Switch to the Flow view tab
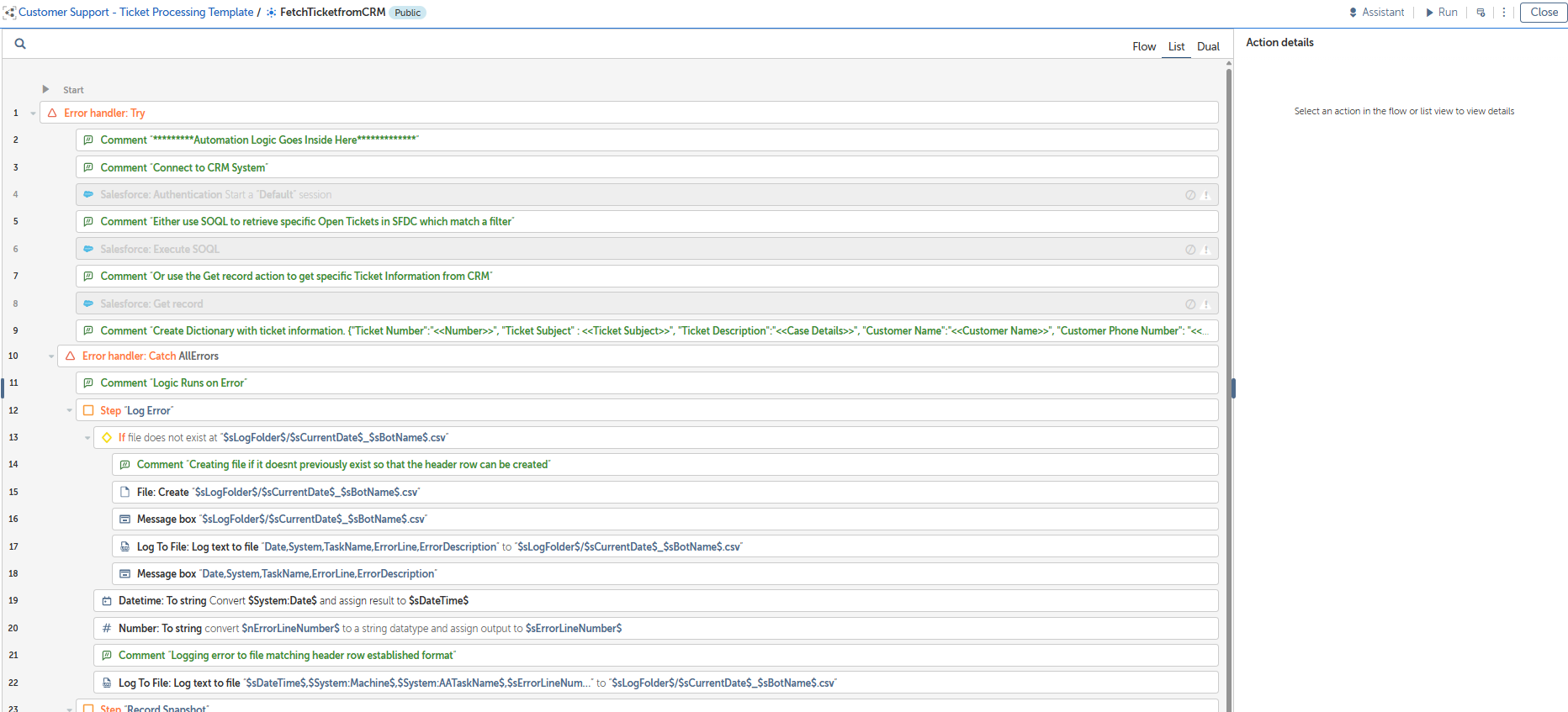The image size is (1568, 712). click(1143, 47)
